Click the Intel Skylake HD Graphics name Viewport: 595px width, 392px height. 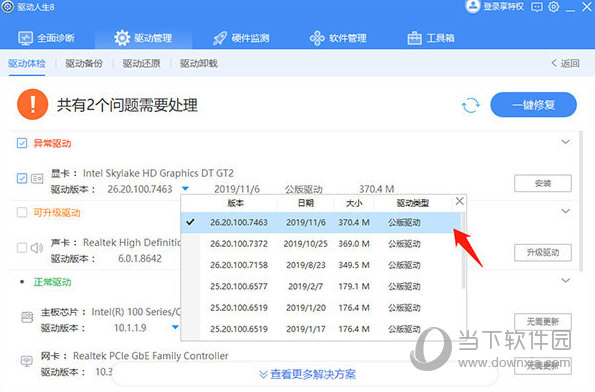click(158, 173)
